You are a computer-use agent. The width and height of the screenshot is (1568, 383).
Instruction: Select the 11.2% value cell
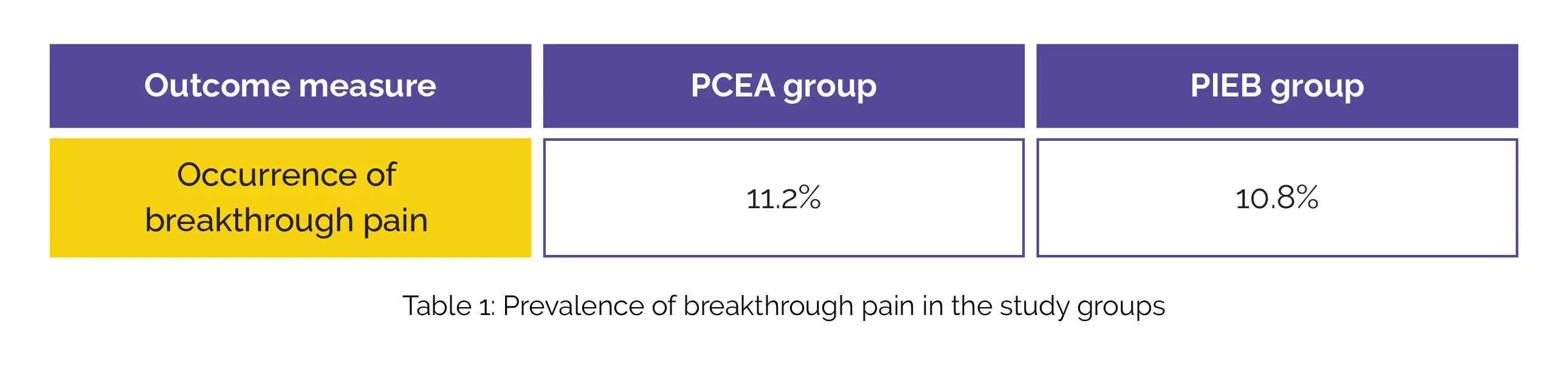pyautogui.click(x=783, y=198)
